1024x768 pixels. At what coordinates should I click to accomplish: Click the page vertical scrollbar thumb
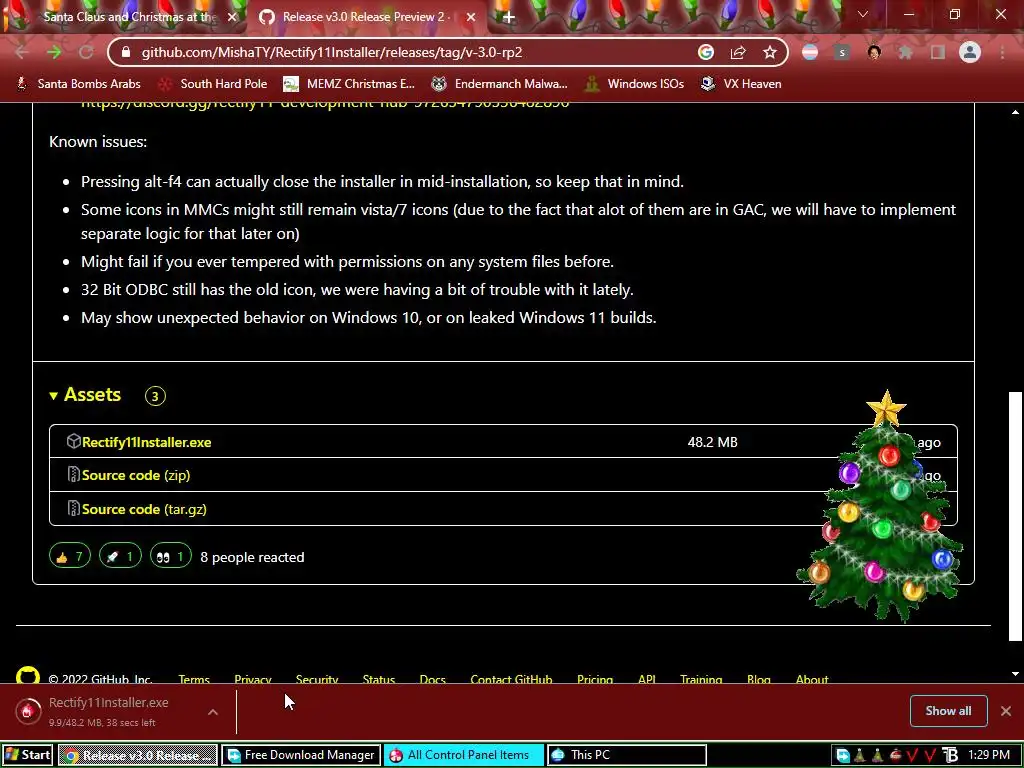(x=1015, y=516)
